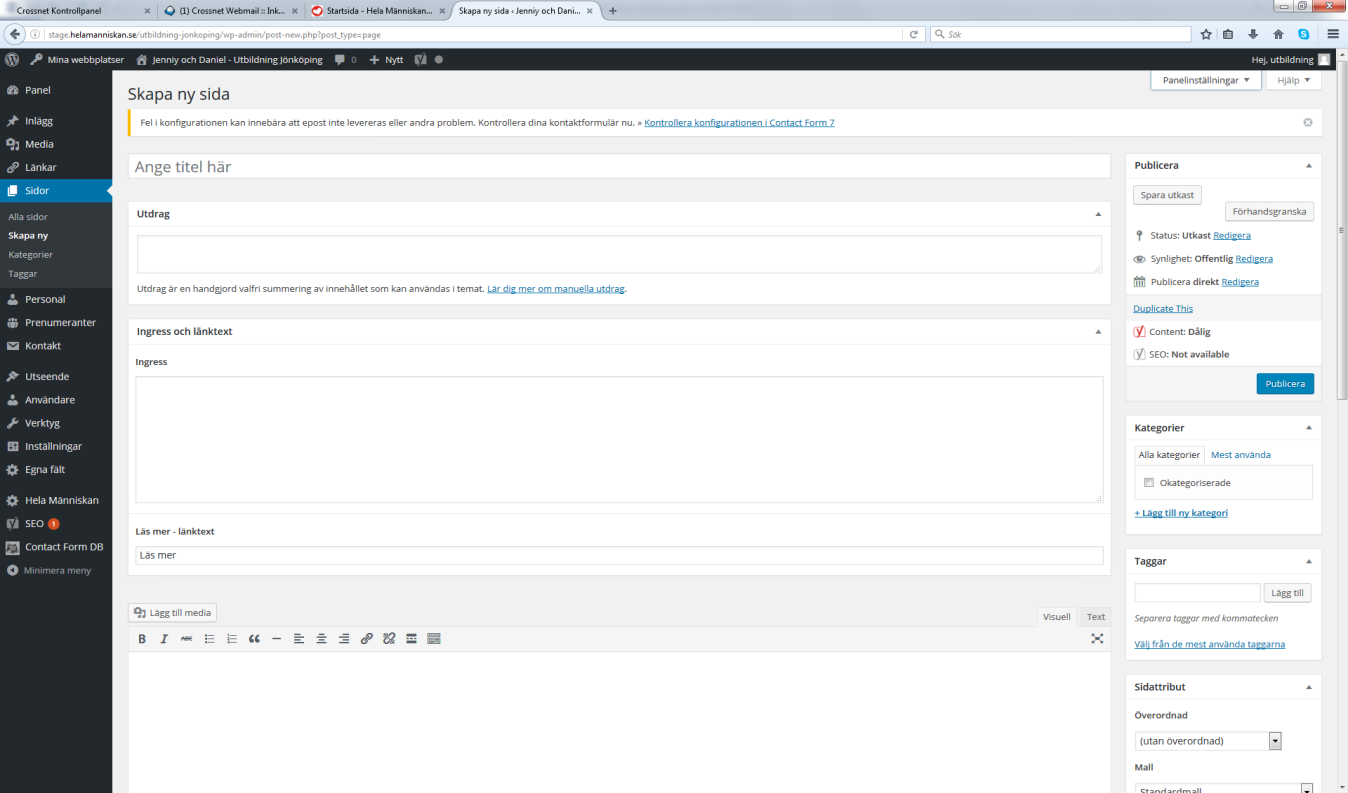The height and width of the screenshot is (793, 1348).
Task: Click the Publicera button
Action: click(x=1285, y=384)
